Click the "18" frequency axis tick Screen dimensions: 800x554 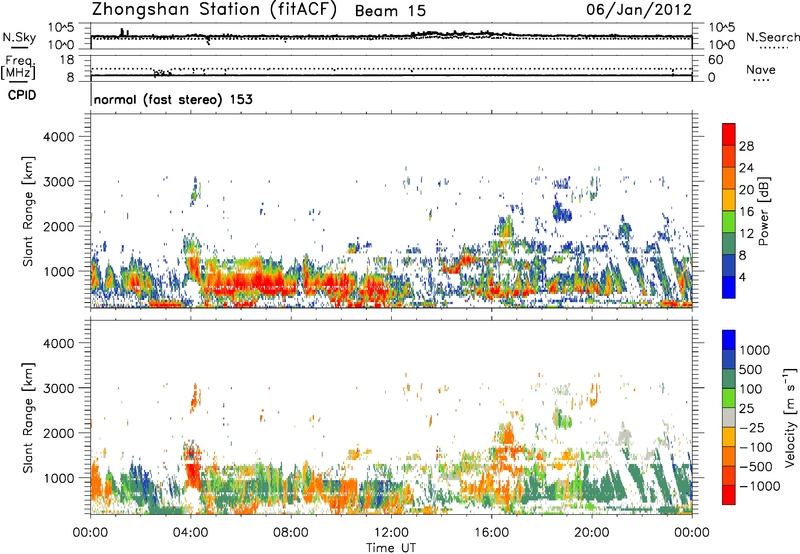[x=67, y=60]
